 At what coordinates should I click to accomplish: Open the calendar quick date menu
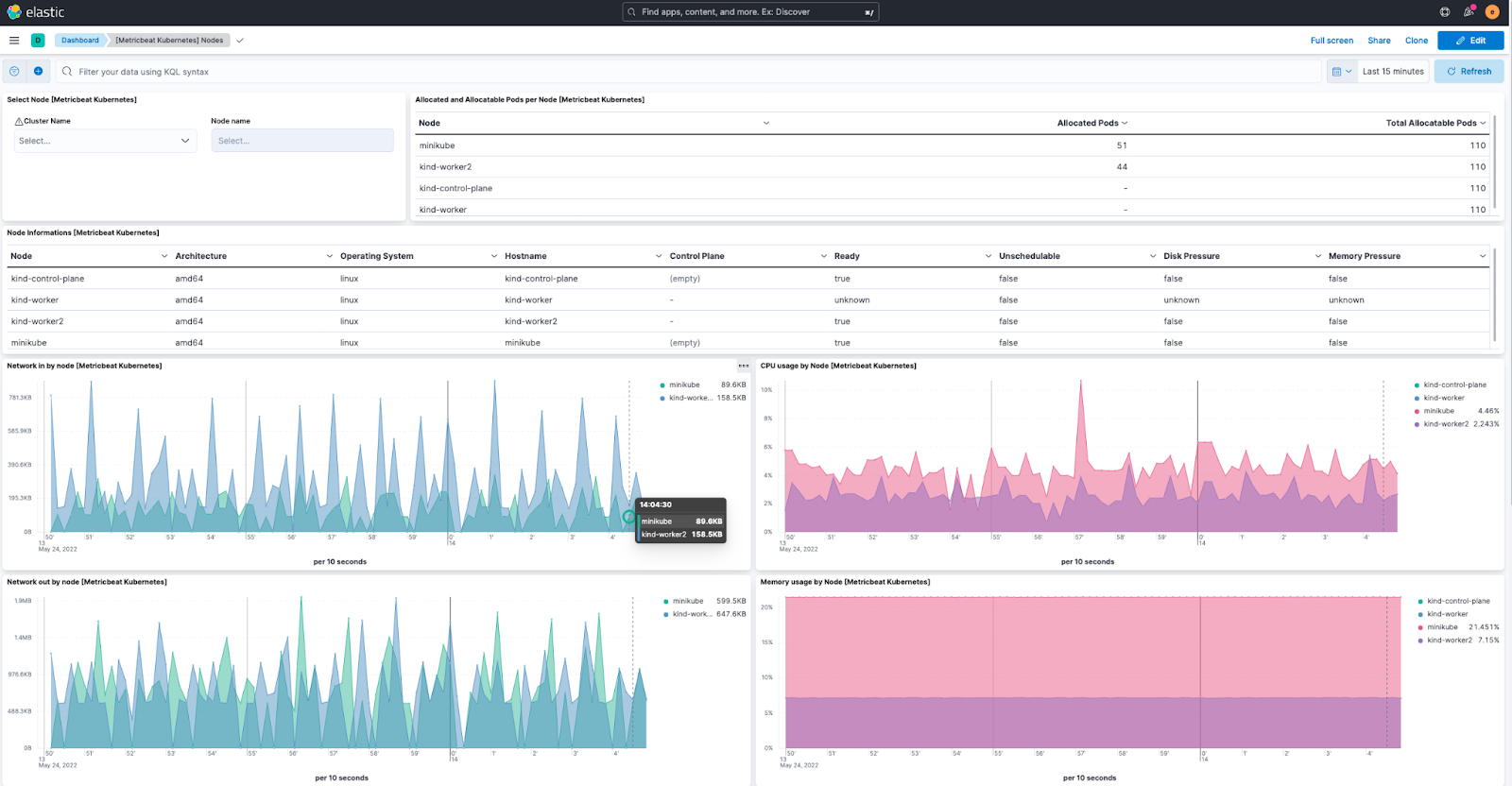point(1341,72)
